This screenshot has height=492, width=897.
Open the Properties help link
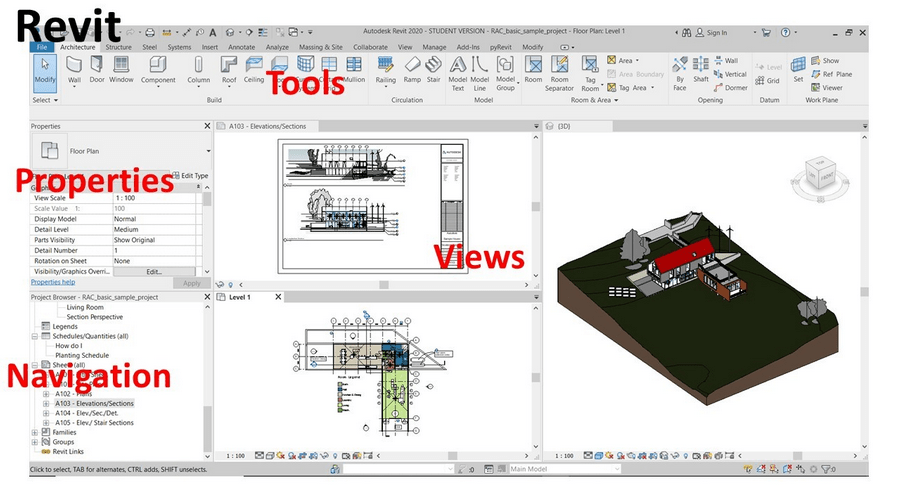tap(52, 283)
